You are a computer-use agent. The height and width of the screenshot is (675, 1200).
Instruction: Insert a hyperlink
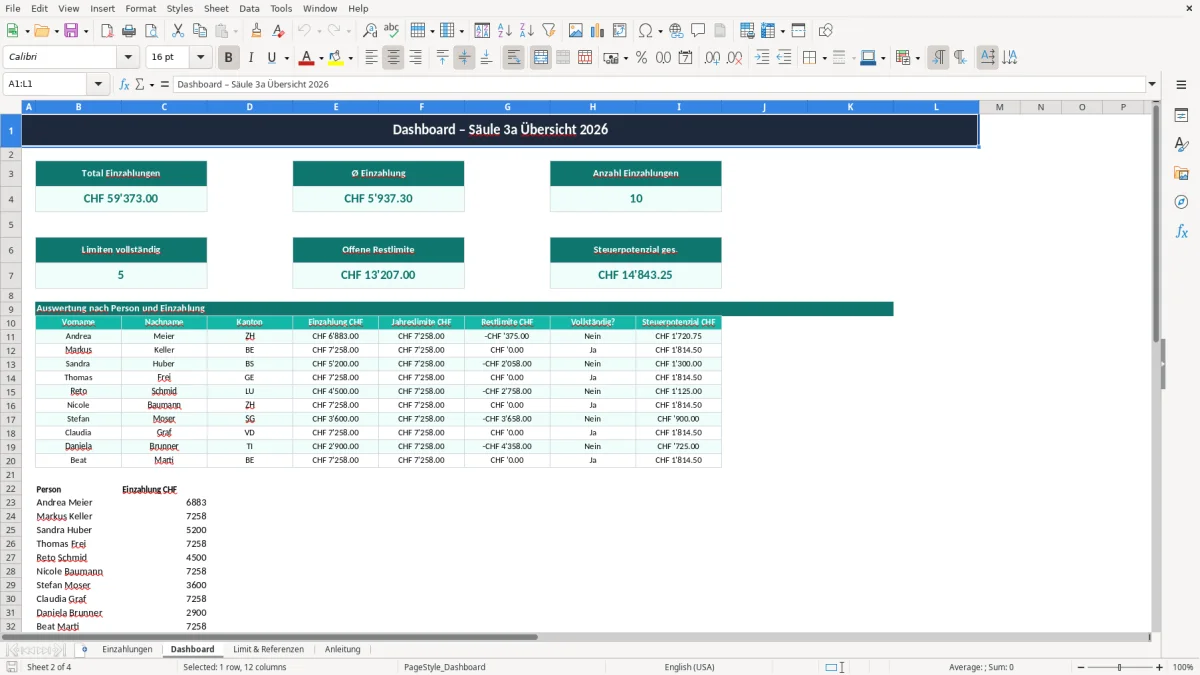point(676,31)
